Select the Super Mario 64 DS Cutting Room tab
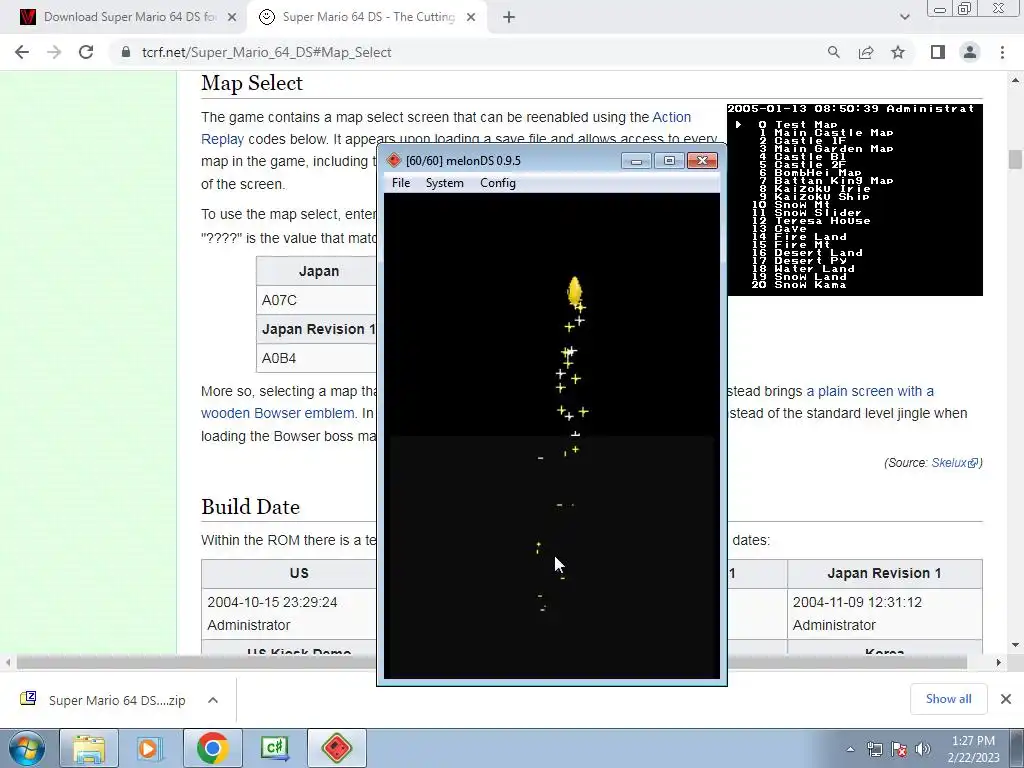The height and width of the screenshot is (768, 1024). [368, 17]
